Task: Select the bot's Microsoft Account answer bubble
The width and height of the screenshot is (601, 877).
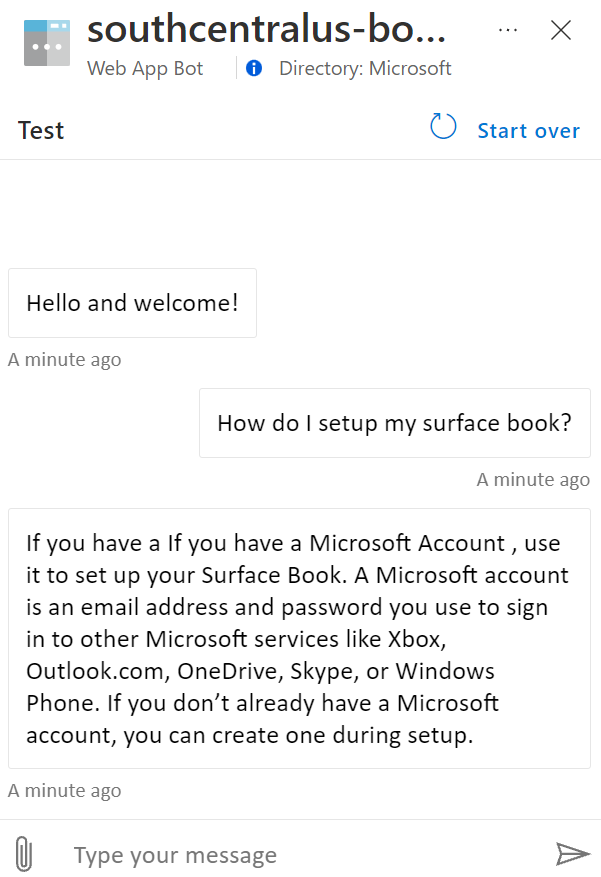Action: (x=298, y=638)
